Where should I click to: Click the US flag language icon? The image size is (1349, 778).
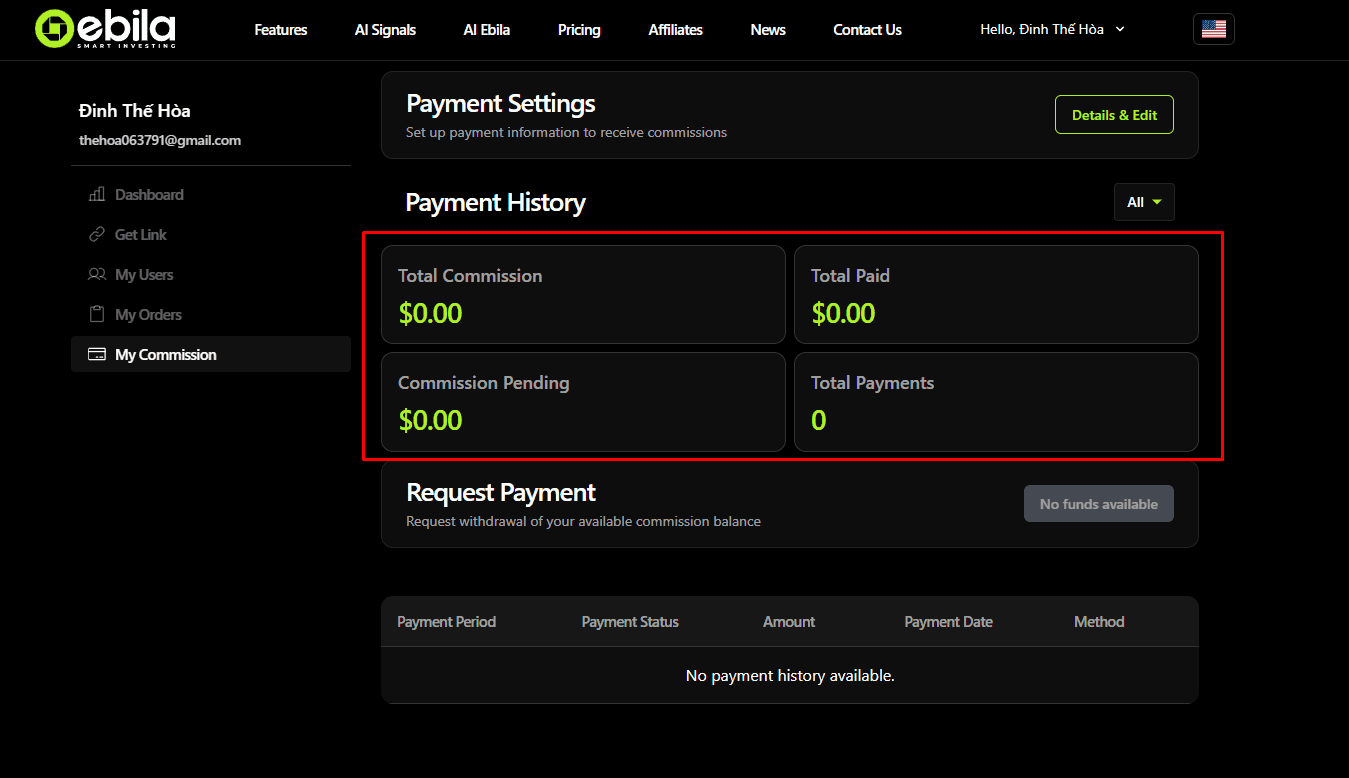click(1213, 29)
